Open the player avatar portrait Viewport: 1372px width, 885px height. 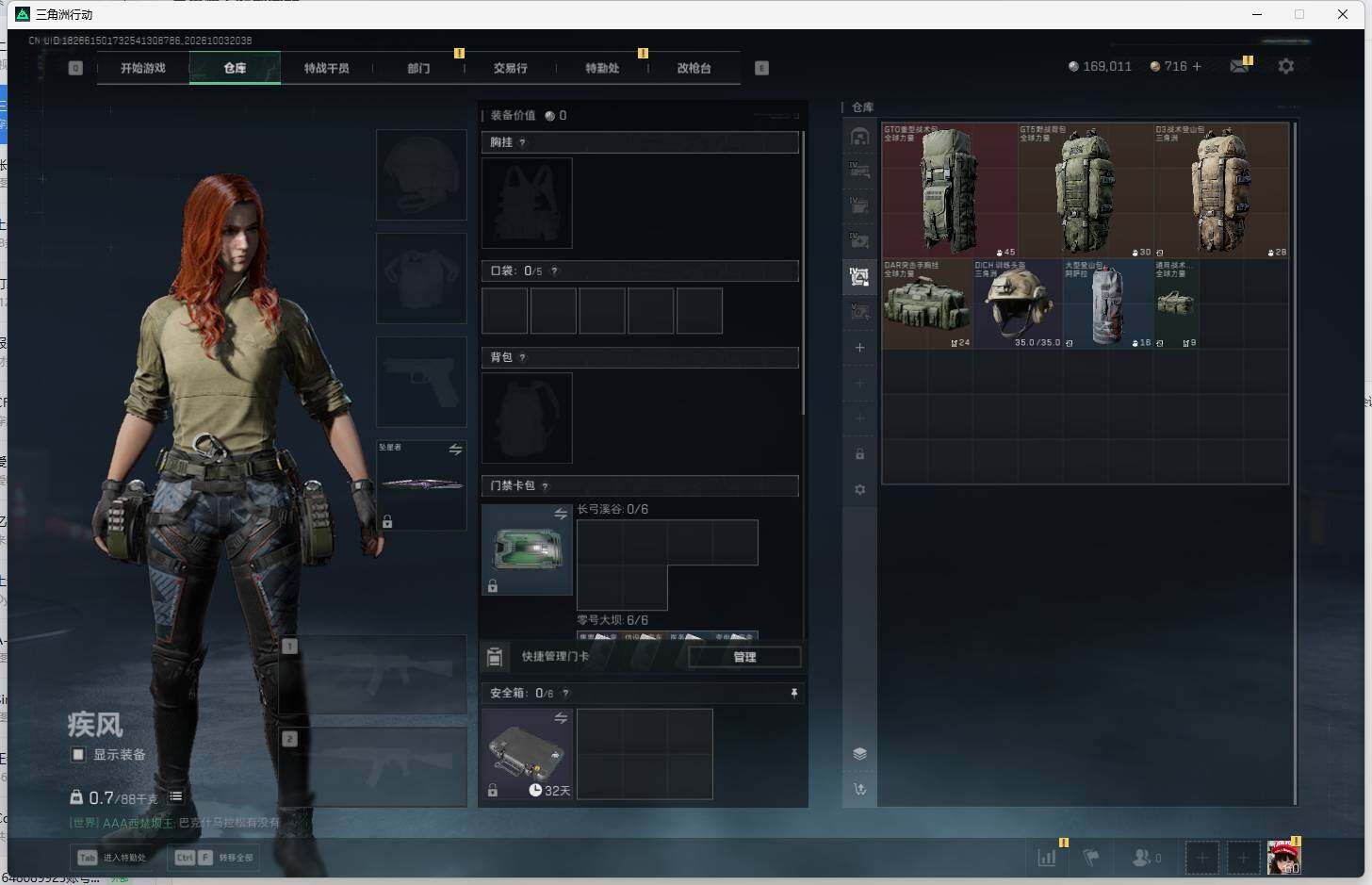1282,858
